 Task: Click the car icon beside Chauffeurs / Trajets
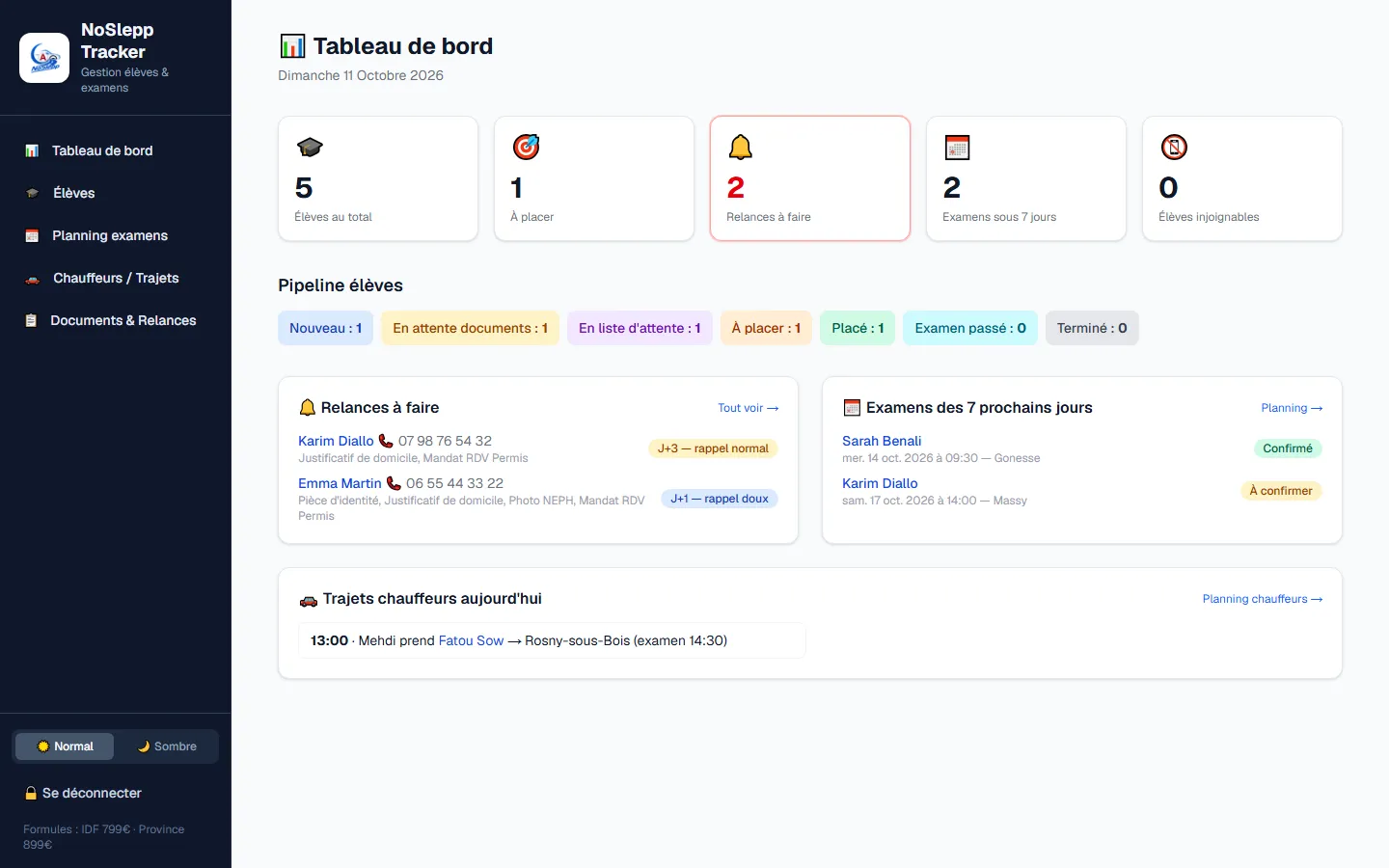pyautogui.click(x=33, y=279)
